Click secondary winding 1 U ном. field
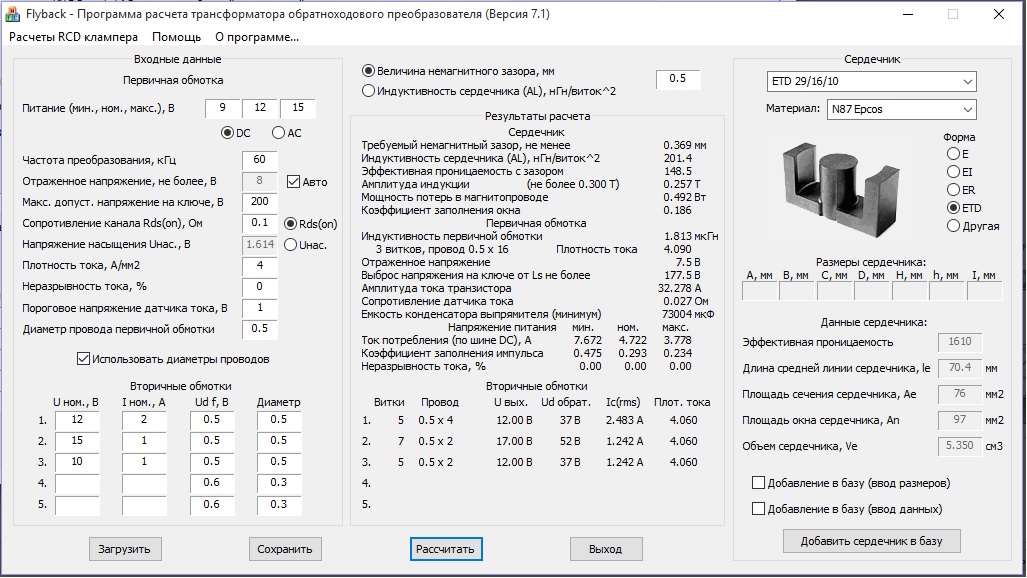The image size is (1027, 578). 77,420
